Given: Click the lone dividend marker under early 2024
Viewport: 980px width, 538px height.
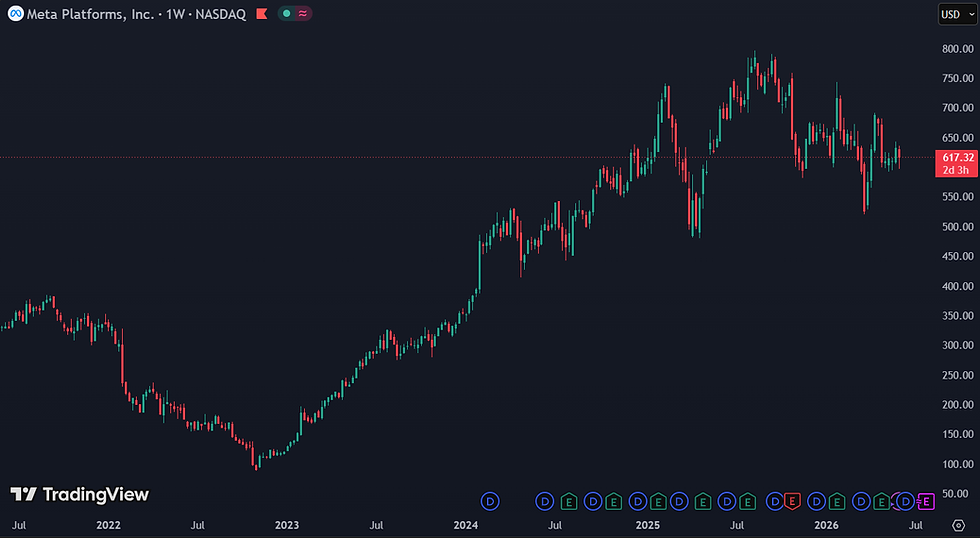Looking at the screenshot, I should pyautogui.click(x=490, y=501).
